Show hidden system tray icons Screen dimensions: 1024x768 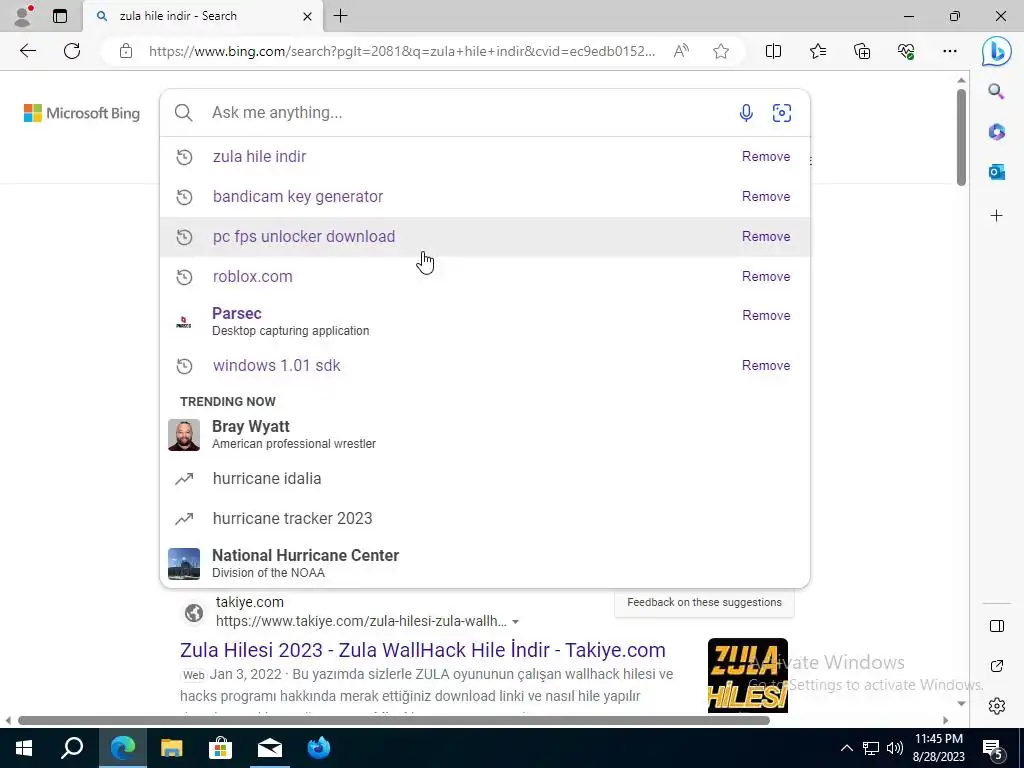846,748
